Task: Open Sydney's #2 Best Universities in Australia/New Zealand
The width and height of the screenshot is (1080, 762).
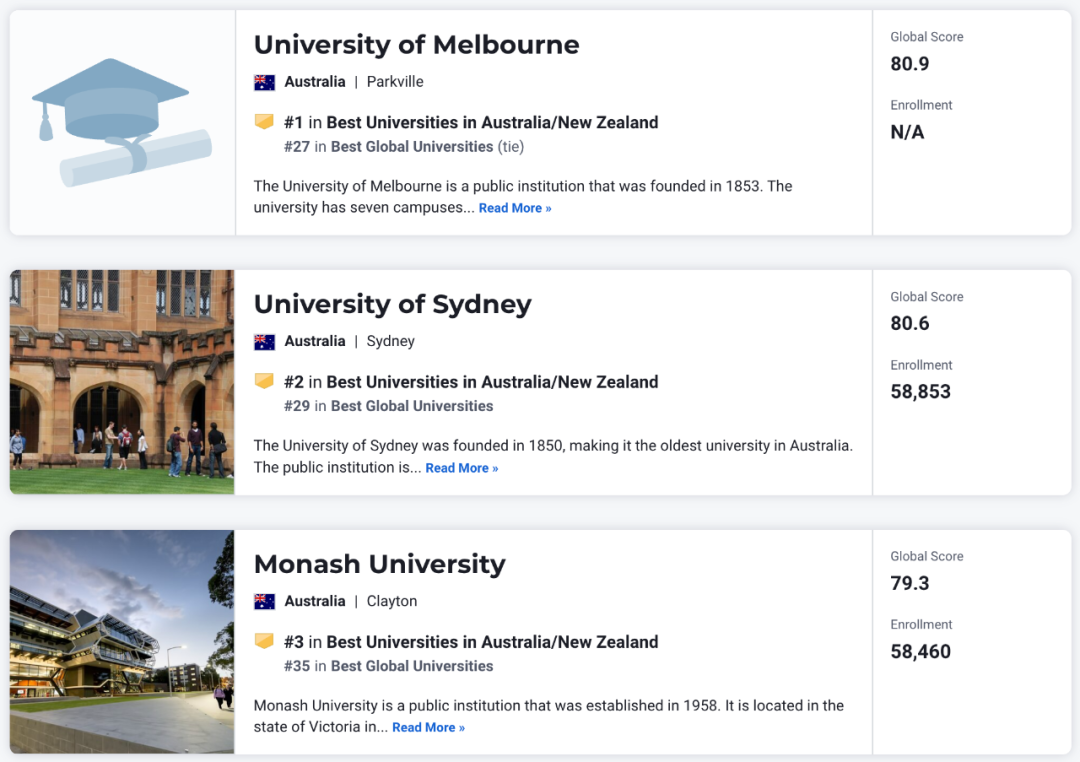Action: pos(471,382)
